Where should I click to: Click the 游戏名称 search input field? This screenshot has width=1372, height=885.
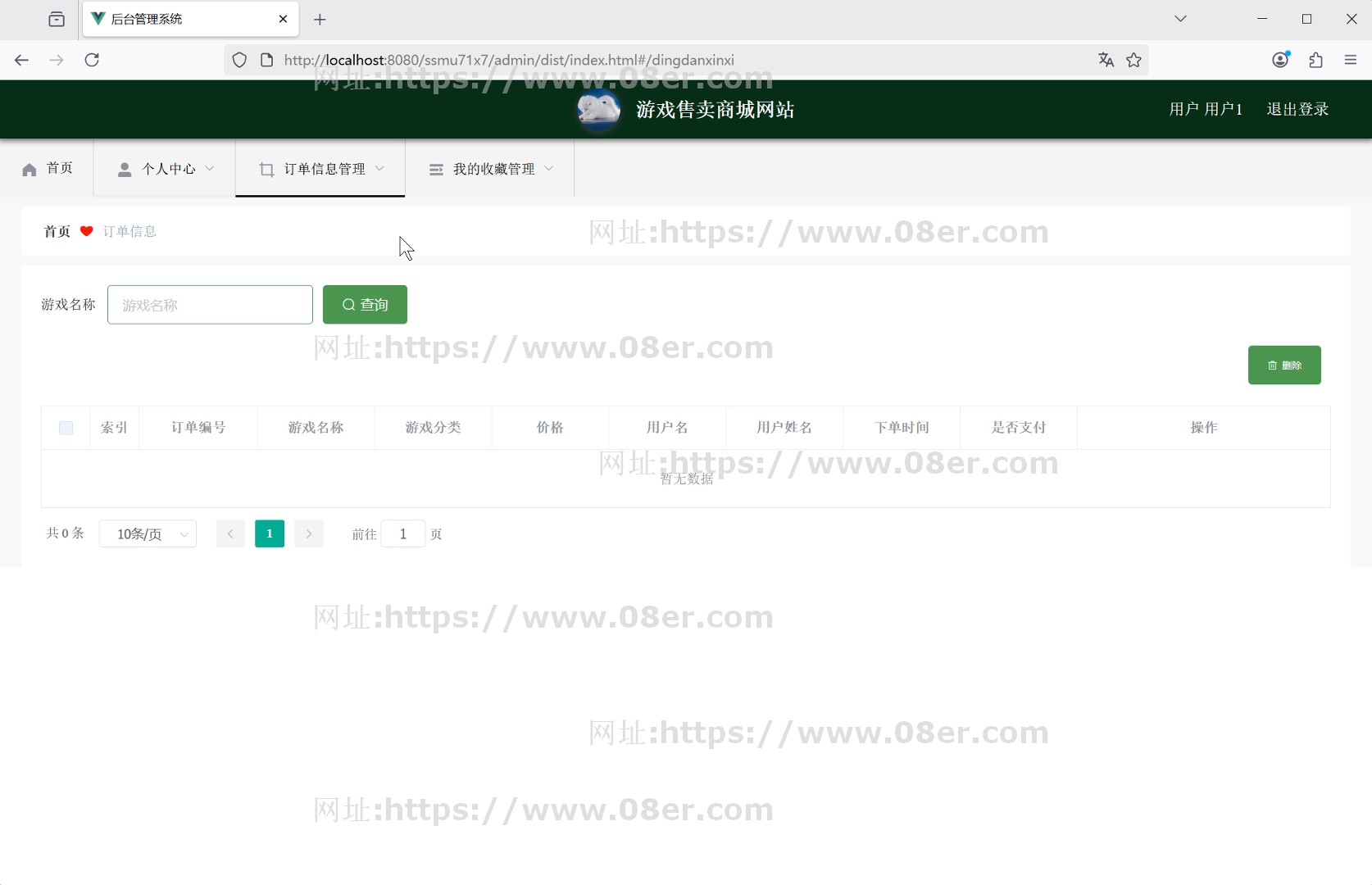tap(210, 304)
